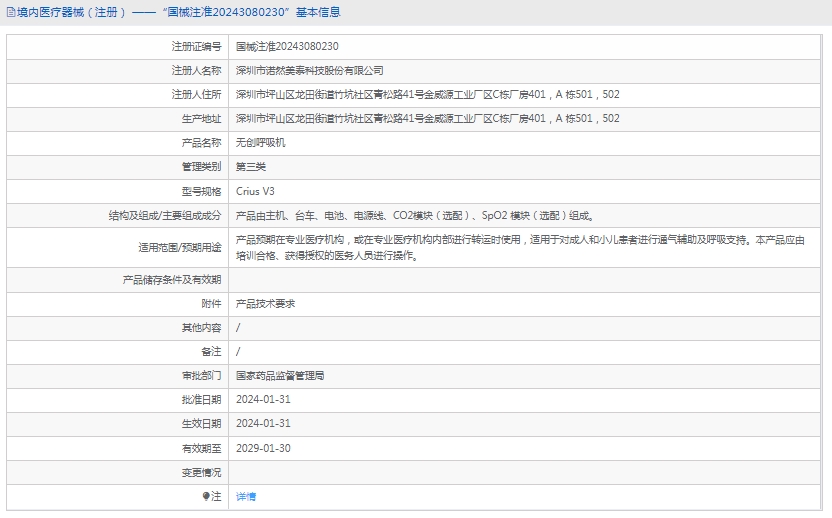832x518 pixels.
Task: Click the 适用范围/预期用途 description text
Action: tap(520, 247)
